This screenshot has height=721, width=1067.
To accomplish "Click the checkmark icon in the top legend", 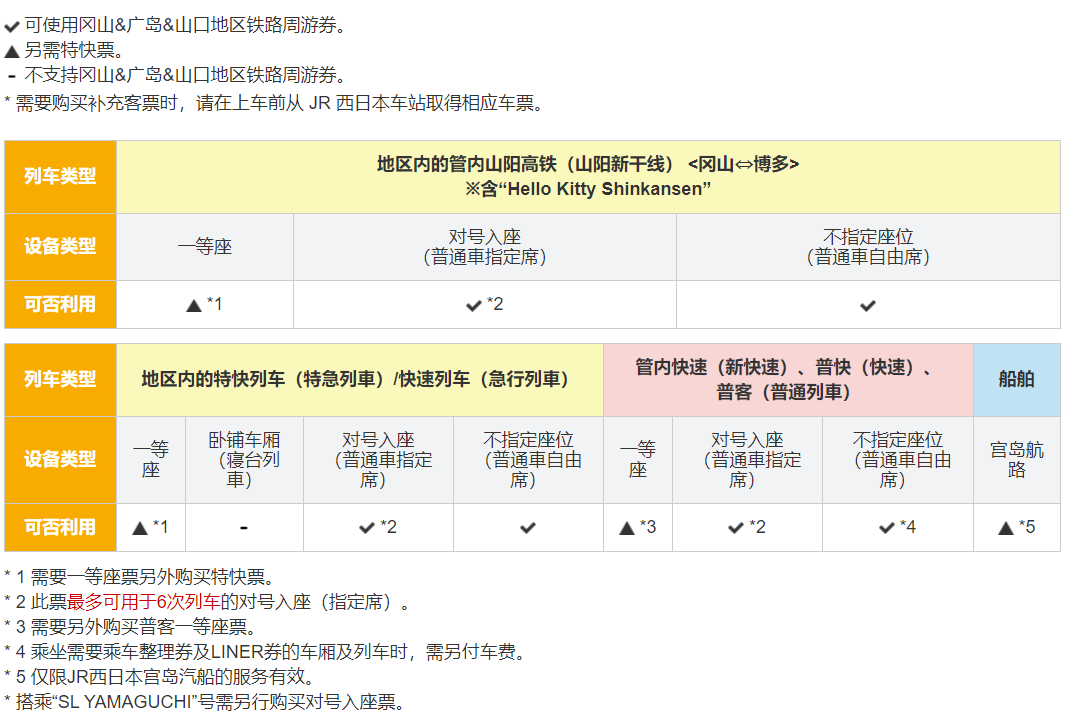I will (12, 27).
